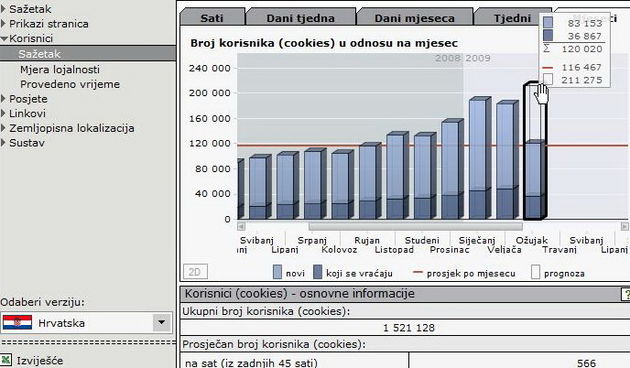Screen dimensions: 630x368
Task: Click the help icon beside osnovne informacije
Action: point(626,294)
